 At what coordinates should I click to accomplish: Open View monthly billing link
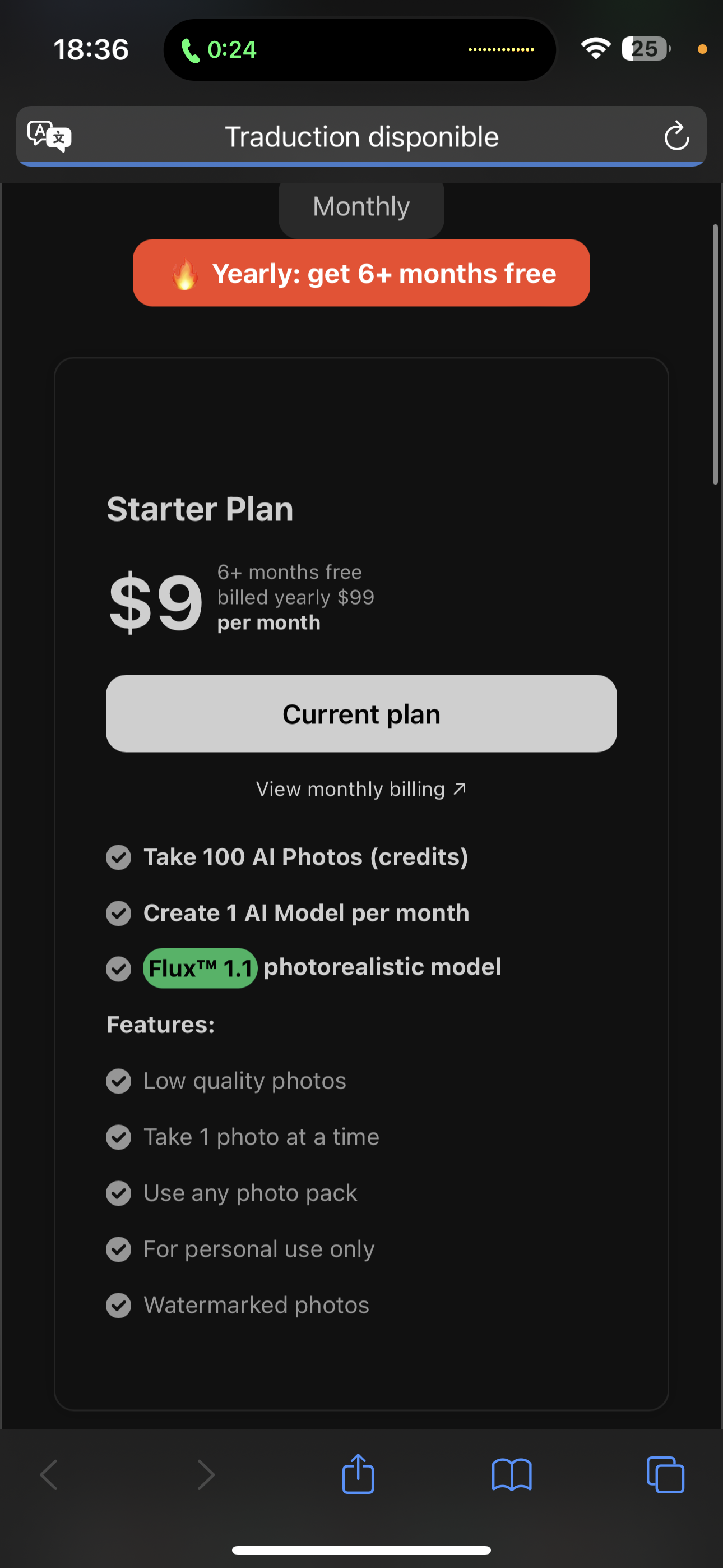361,789
